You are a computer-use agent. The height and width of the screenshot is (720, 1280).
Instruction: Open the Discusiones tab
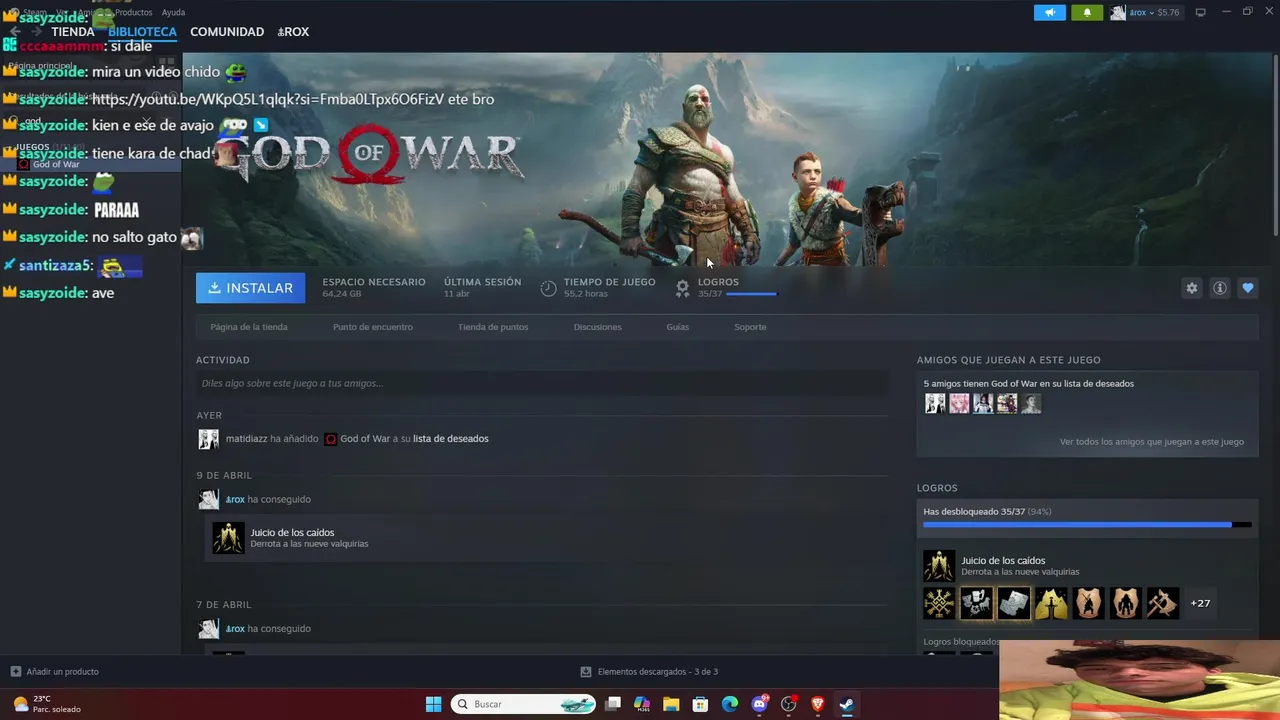tap(597, 327)
